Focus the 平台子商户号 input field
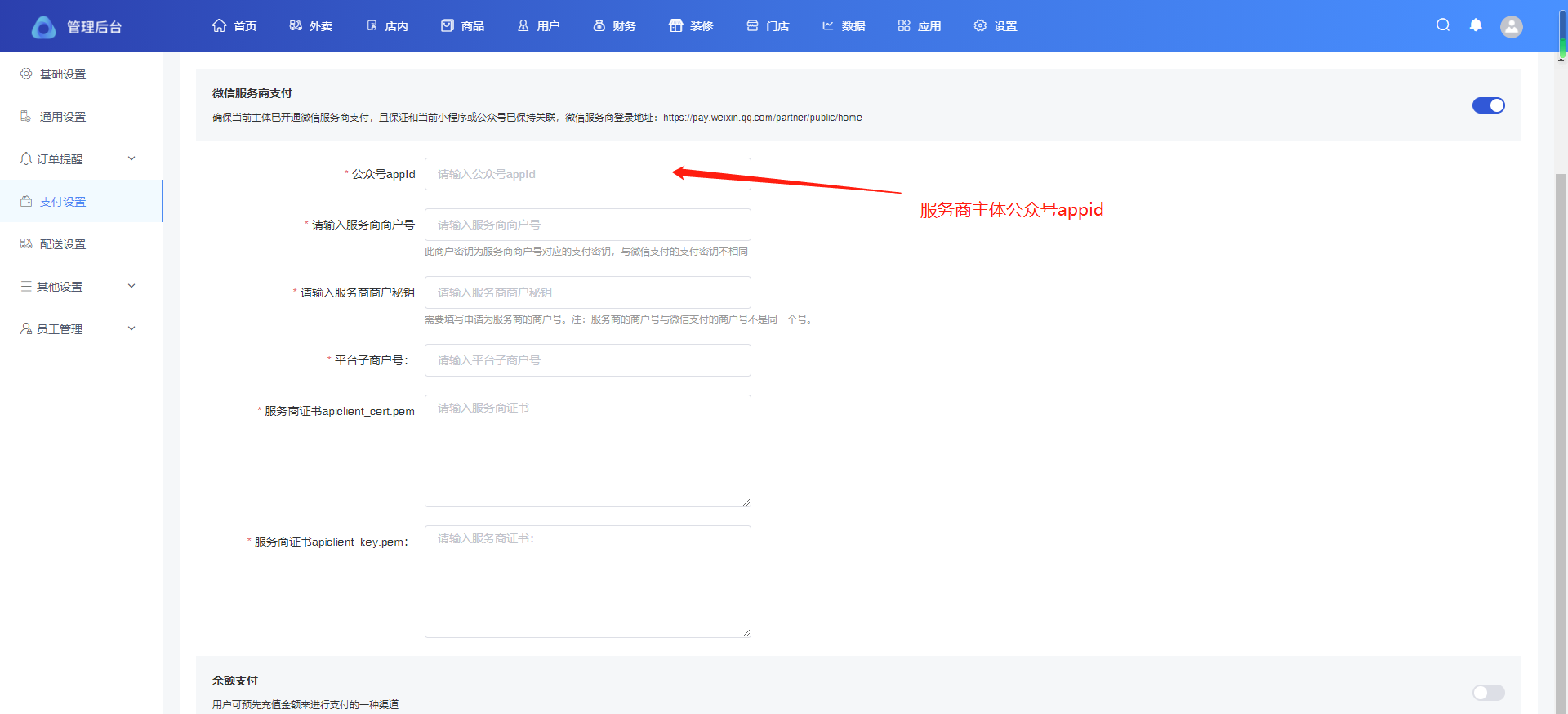The image size is (1568, 714). click(587, 360)
